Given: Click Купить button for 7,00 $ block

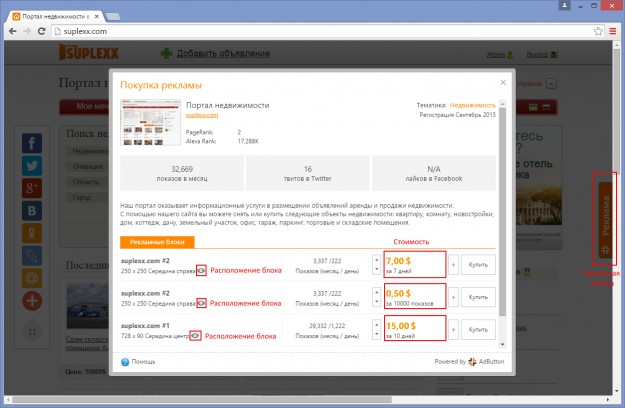Looking at the screenshot, I should point(479,265).
